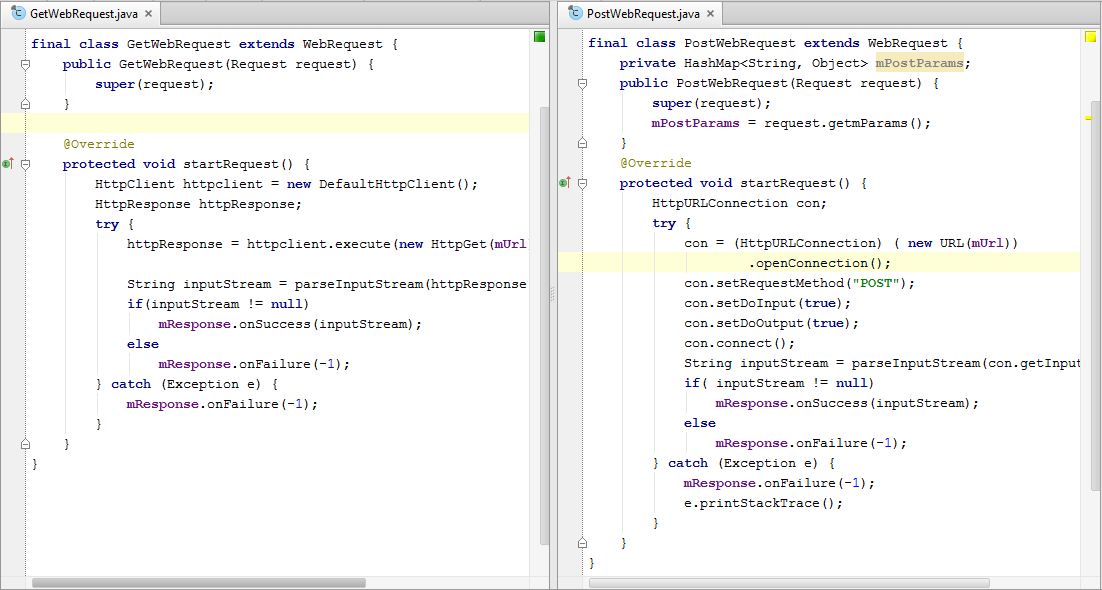Click 'mResponse.onSuccess(inputStream);' in GetWebRequest
The height and width of the screenshot is (590, 1102).
(290, 324)
